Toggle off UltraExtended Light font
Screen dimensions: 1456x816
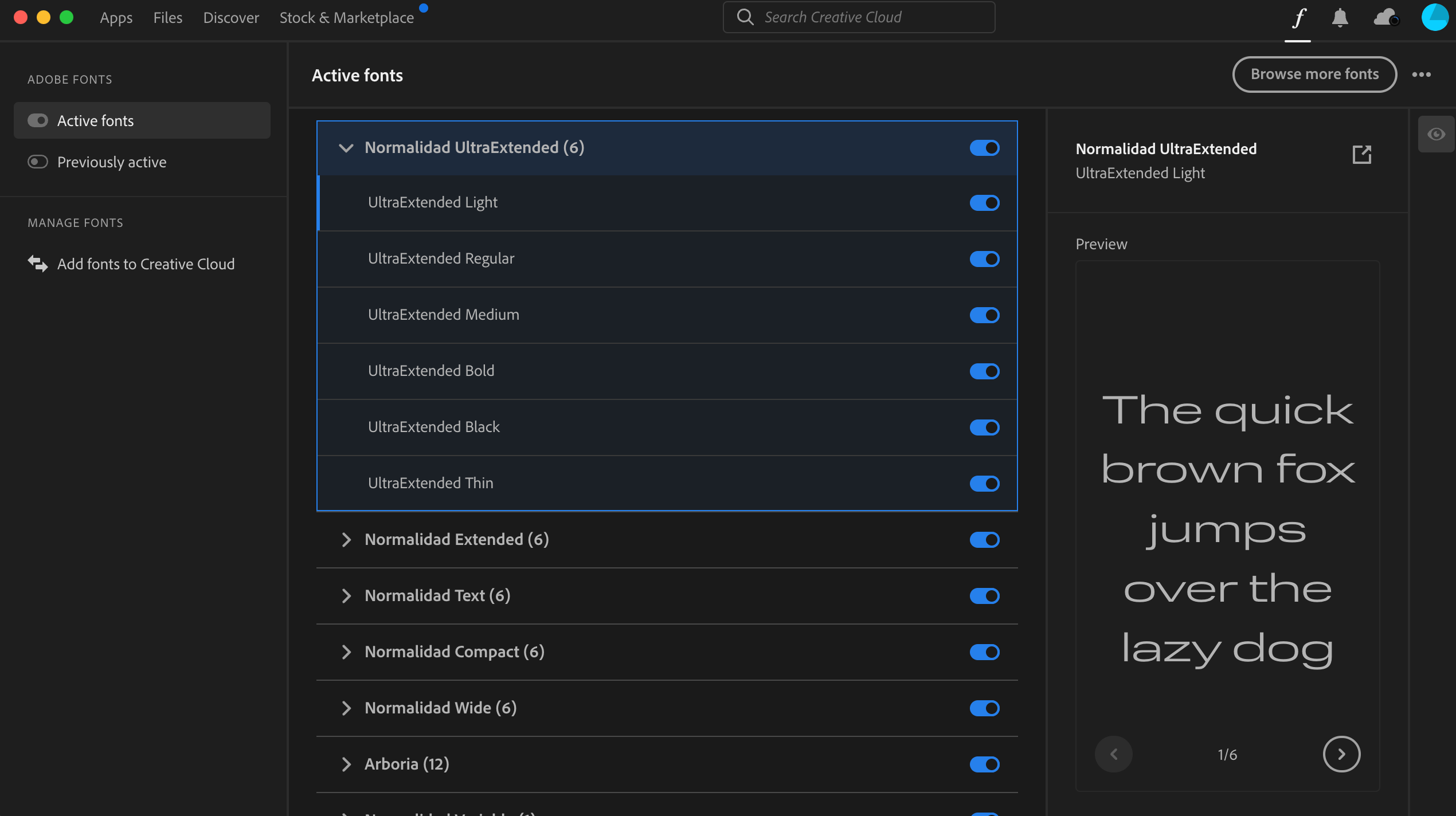985,202
